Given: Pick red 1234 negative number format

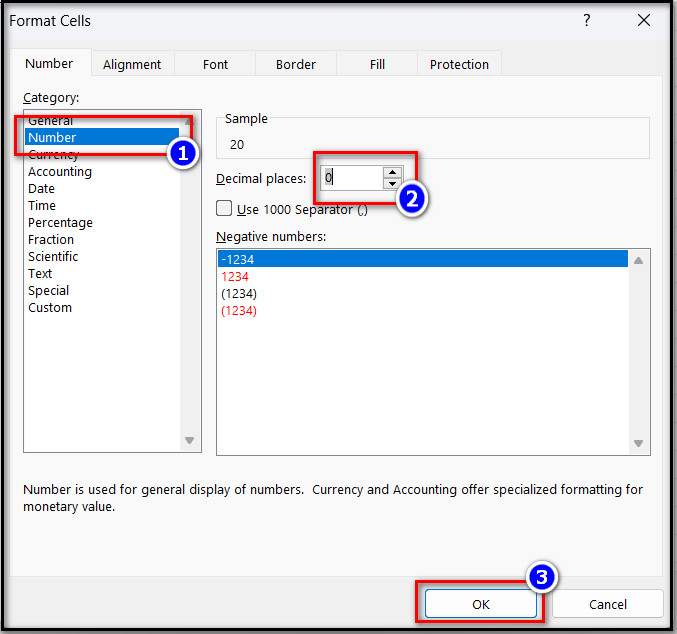Looking at the screenshot, I should (x=235, y=277).
